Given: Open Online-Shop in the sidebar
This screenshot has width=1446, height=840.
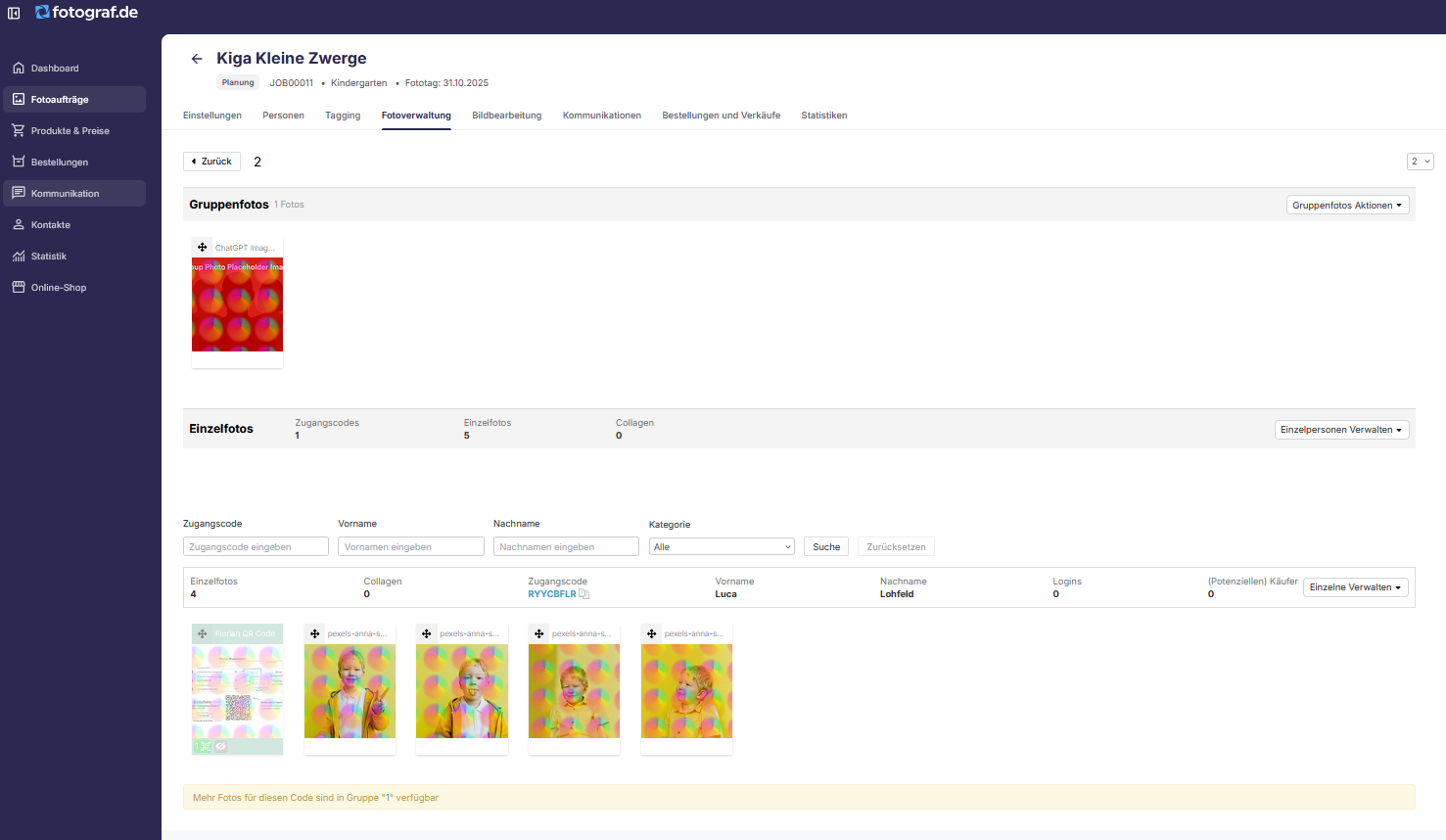Looking at the screenshot, I should click(74, 288).
